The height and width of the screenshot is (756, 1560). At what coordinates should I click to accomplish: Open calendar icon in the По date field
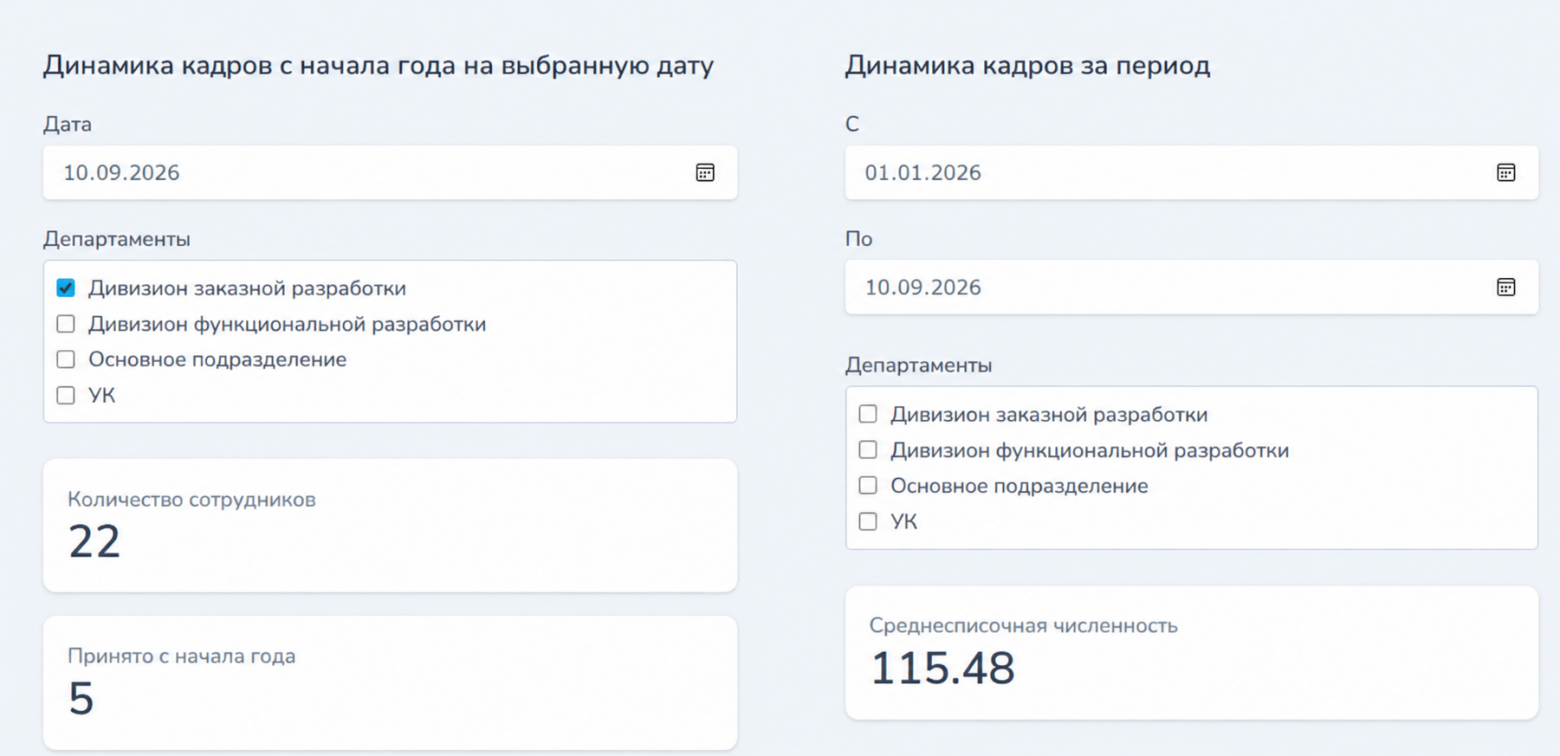[1506, 288]
